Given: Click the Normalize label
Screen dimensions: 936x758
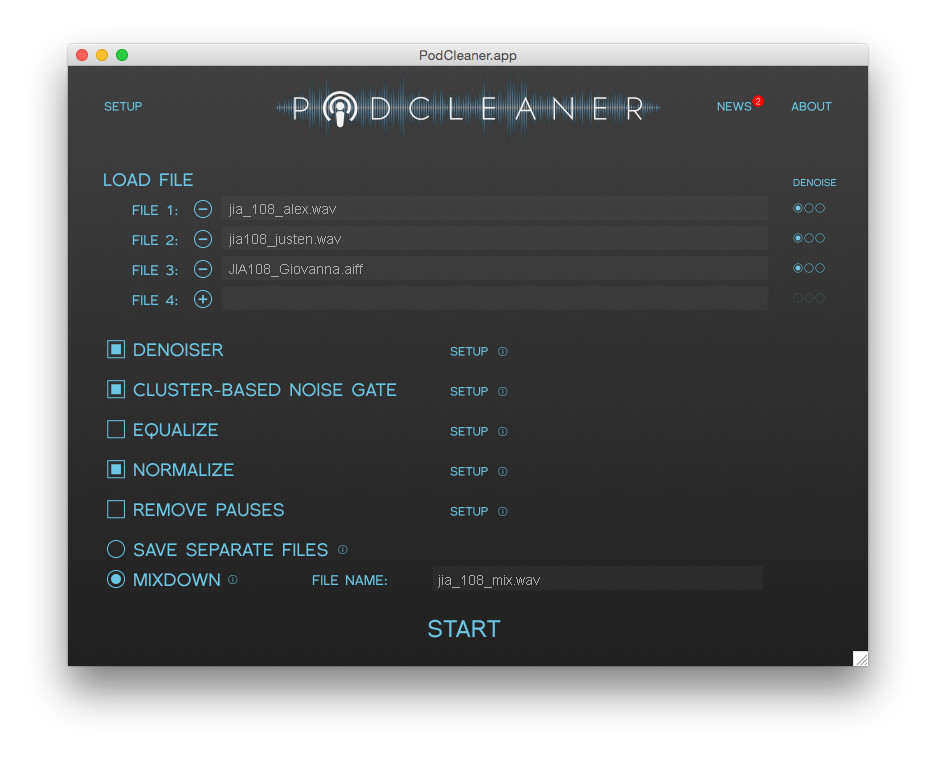Looking at the screenshot, I should 183,470.
